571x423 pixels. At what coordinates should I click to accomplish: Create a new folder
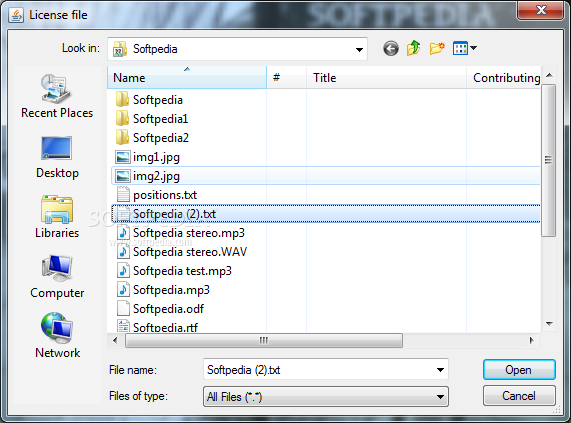[x=437, y=48]
